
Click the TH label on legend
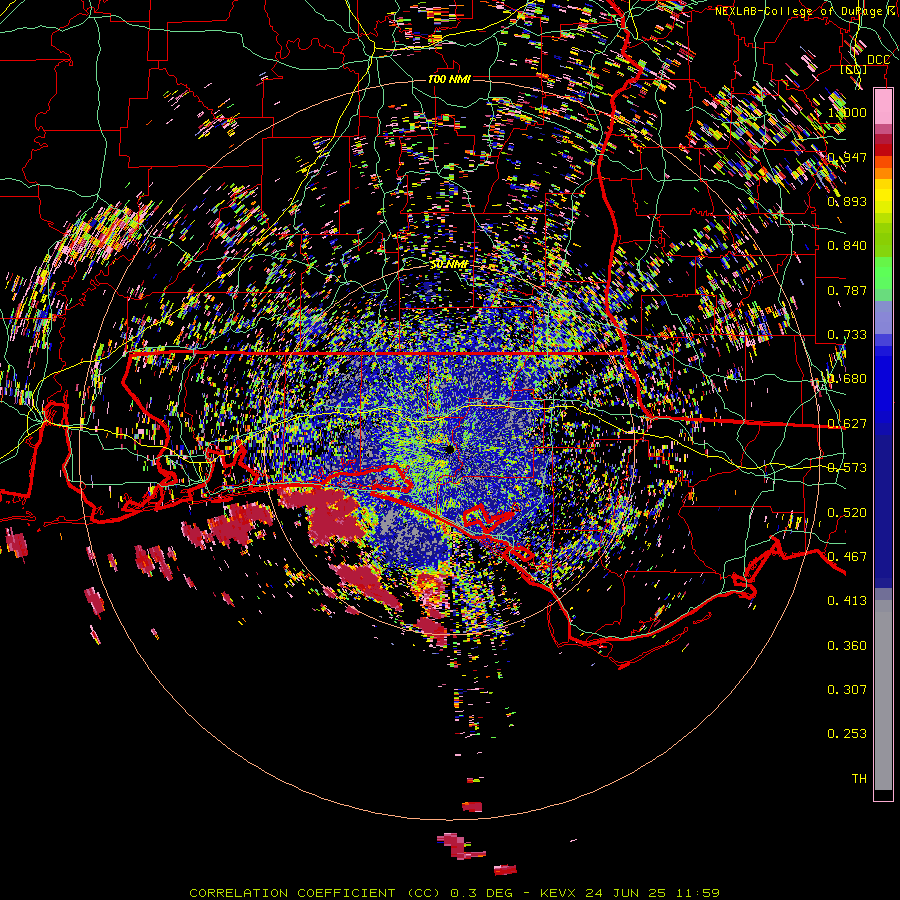click(859, 779)
